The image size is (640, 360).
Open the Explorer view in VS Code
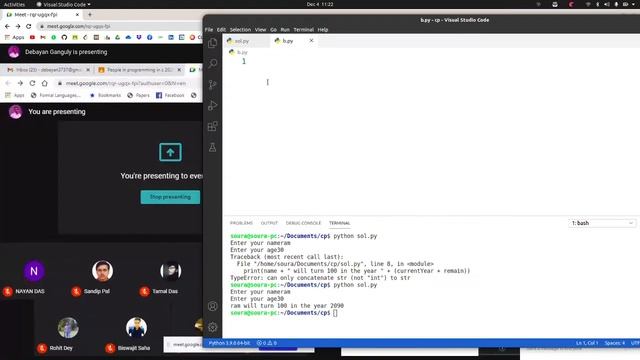[x=213, y=43]
